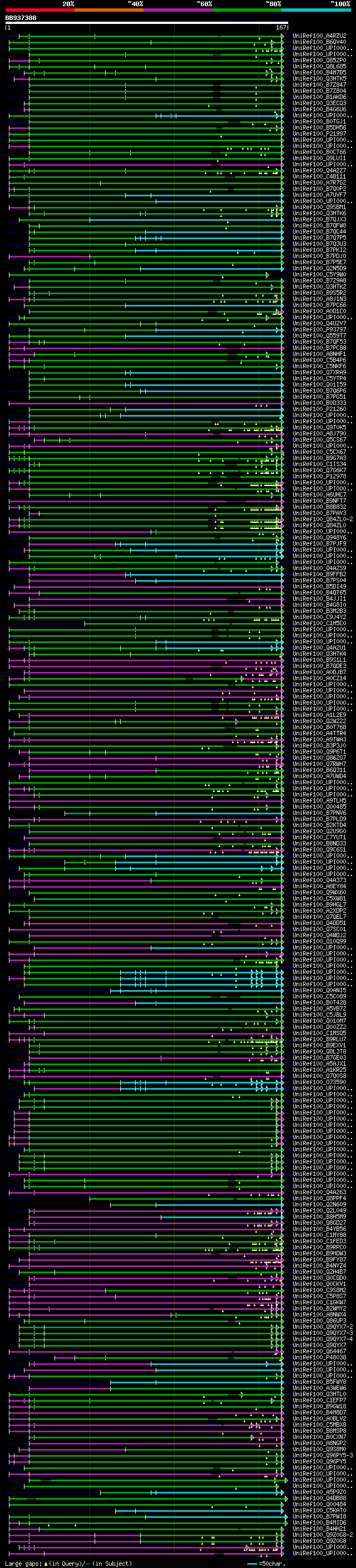Select label UniRef100_Q86UP3
This screenshot has width=356, height=1568.
click(319, 1321)
